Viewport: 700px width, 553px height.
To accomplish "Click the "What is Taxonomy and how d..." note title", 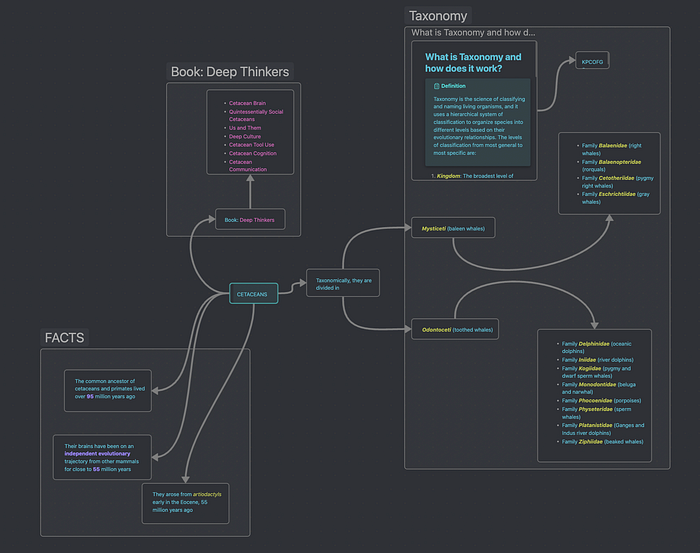I will tap(474, 33).
